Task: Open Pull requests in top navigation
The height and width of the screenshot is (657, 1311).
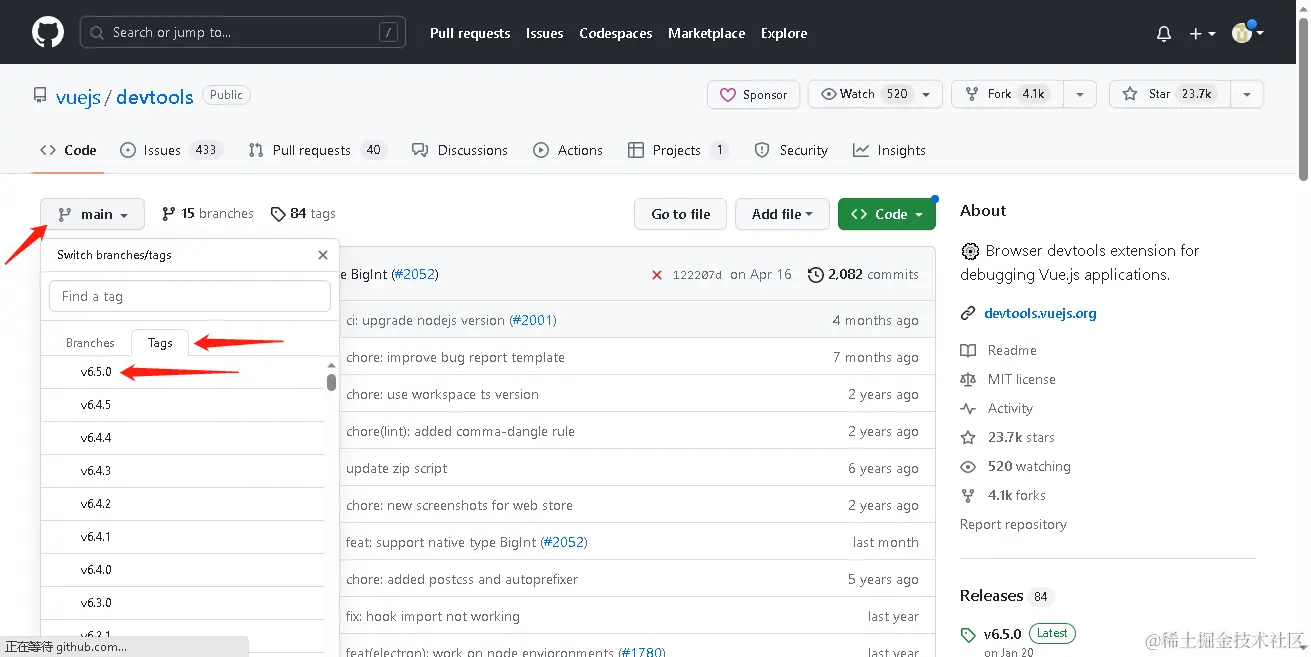Action: point(470,33)
